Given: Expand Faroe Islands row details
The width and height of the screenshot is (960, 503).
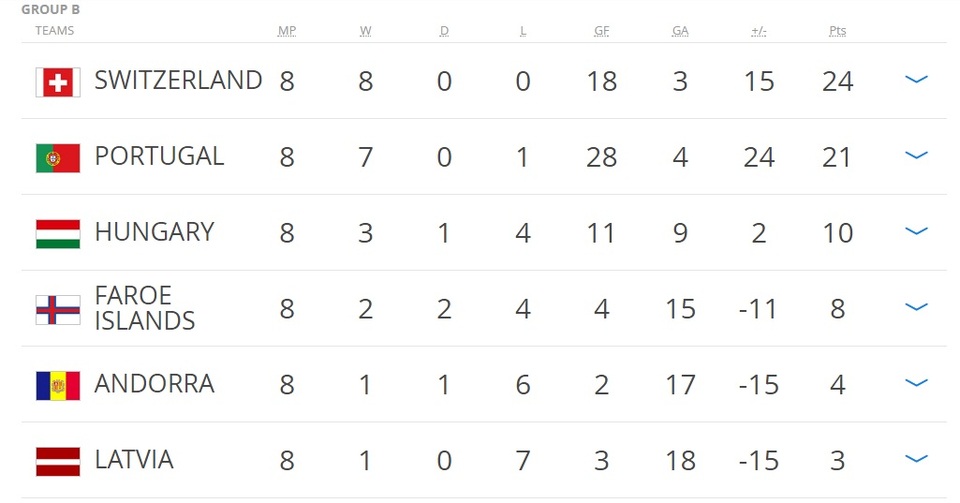Looking at the screenshot, I should pos(916,307).
